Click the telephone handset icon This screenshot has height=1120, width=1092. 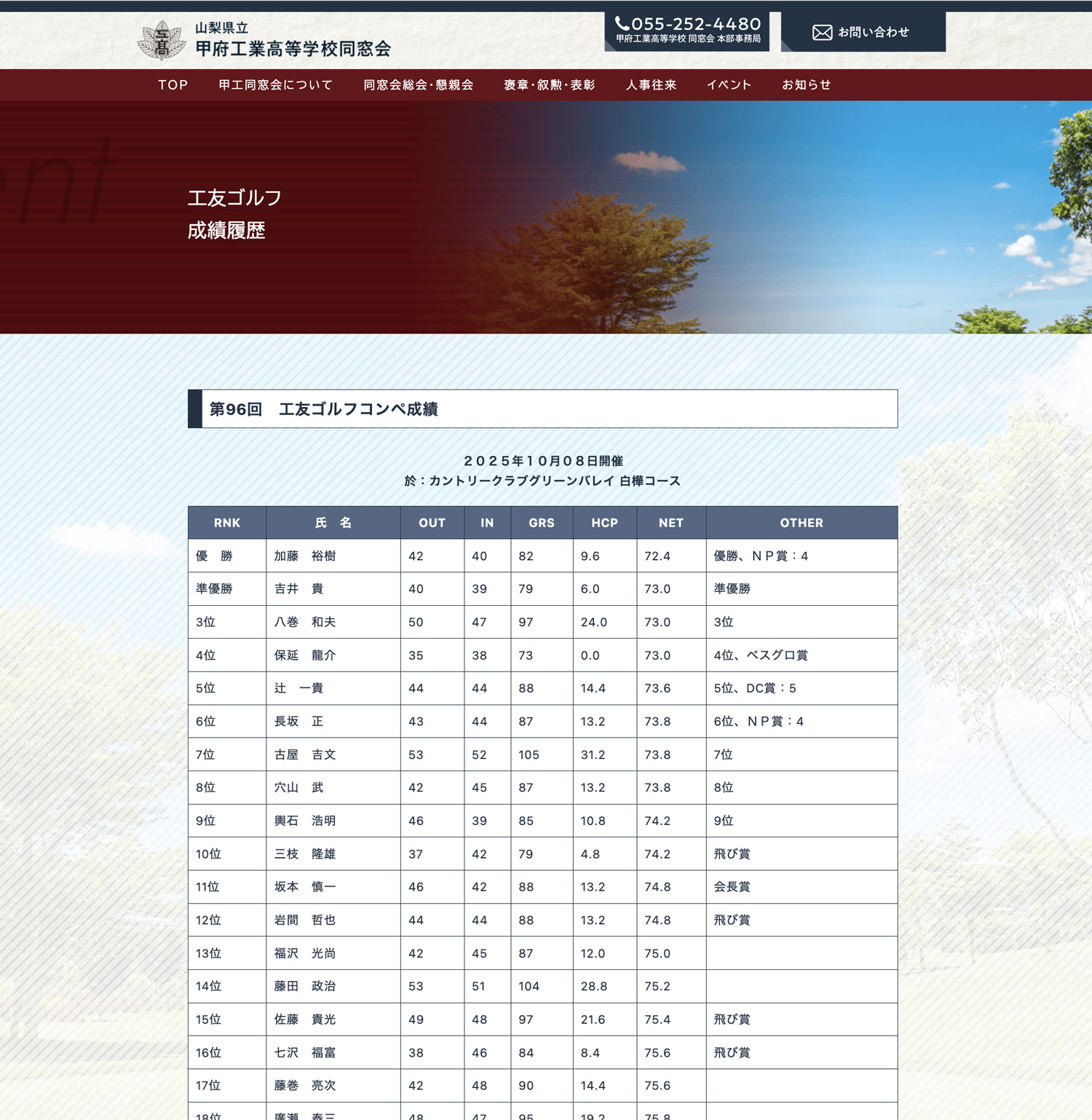click(622, 24)
